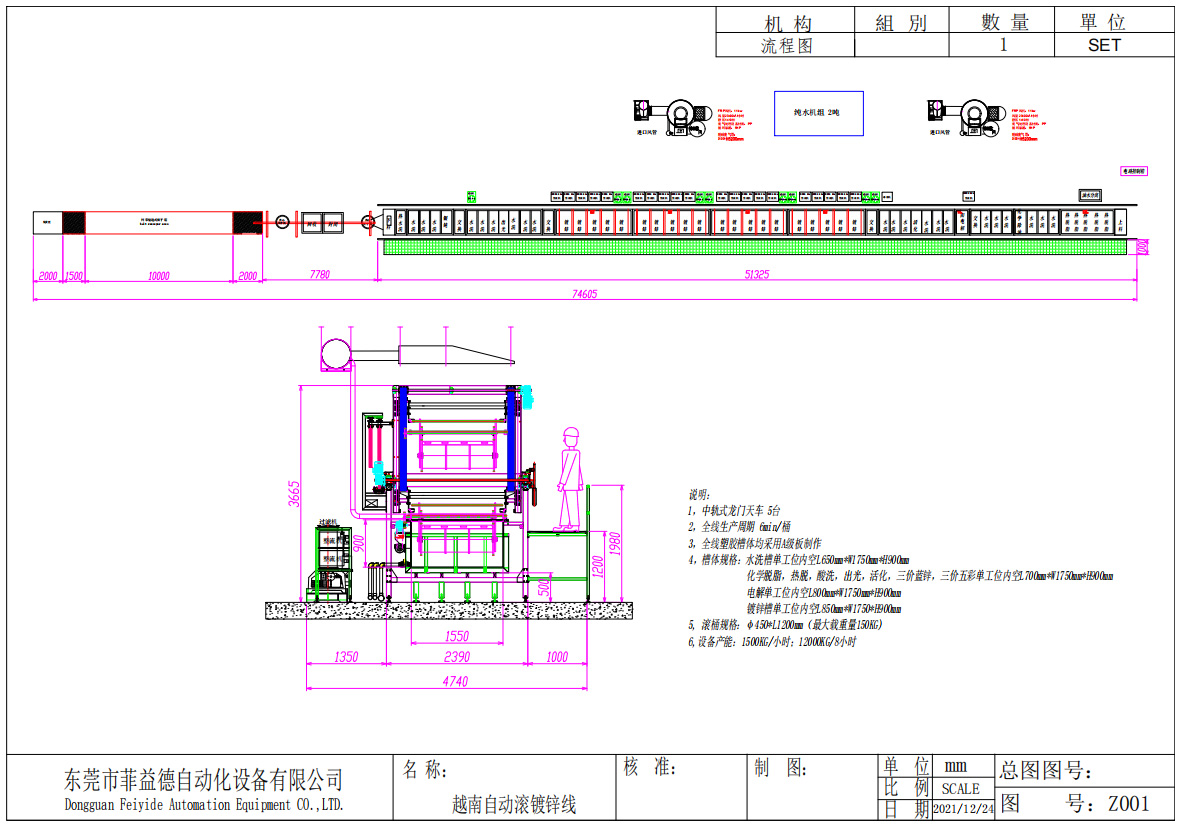Image resolution: width=1180 pixels, height=825 pixels.
Task: Select the filter machine unit in side view
Action: tap(330, 560)
